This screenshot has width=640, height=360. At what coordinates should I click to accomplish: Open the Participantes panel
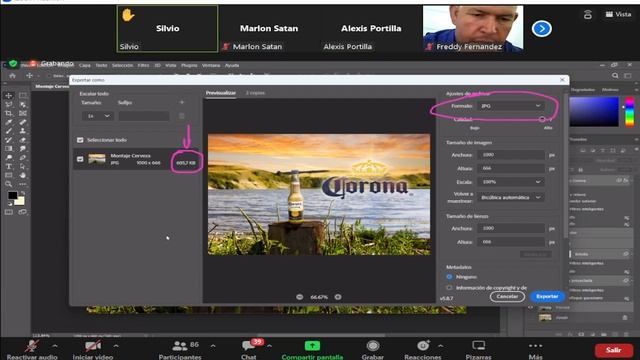(x=180, y=350)
